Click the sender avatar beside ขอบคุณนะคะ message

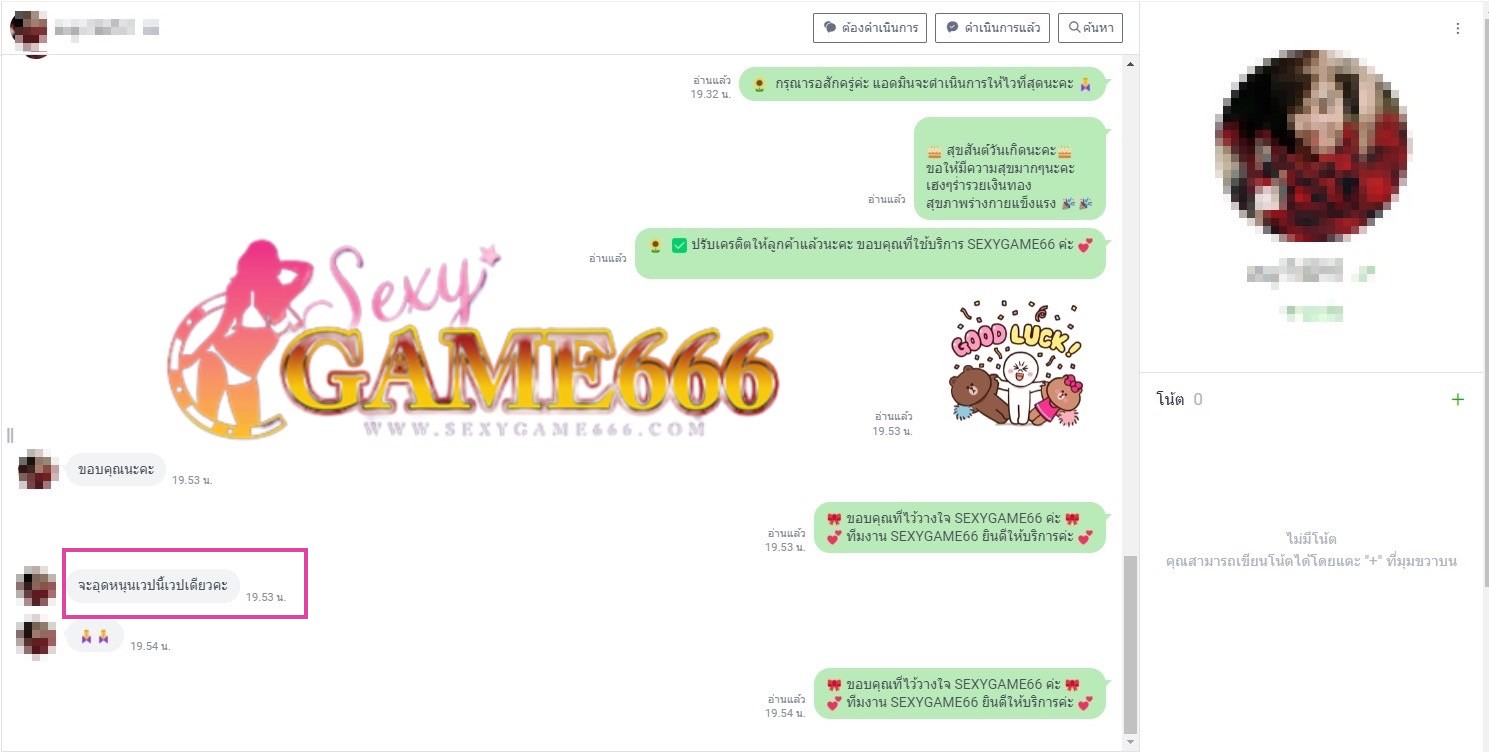tap(38, 469)
